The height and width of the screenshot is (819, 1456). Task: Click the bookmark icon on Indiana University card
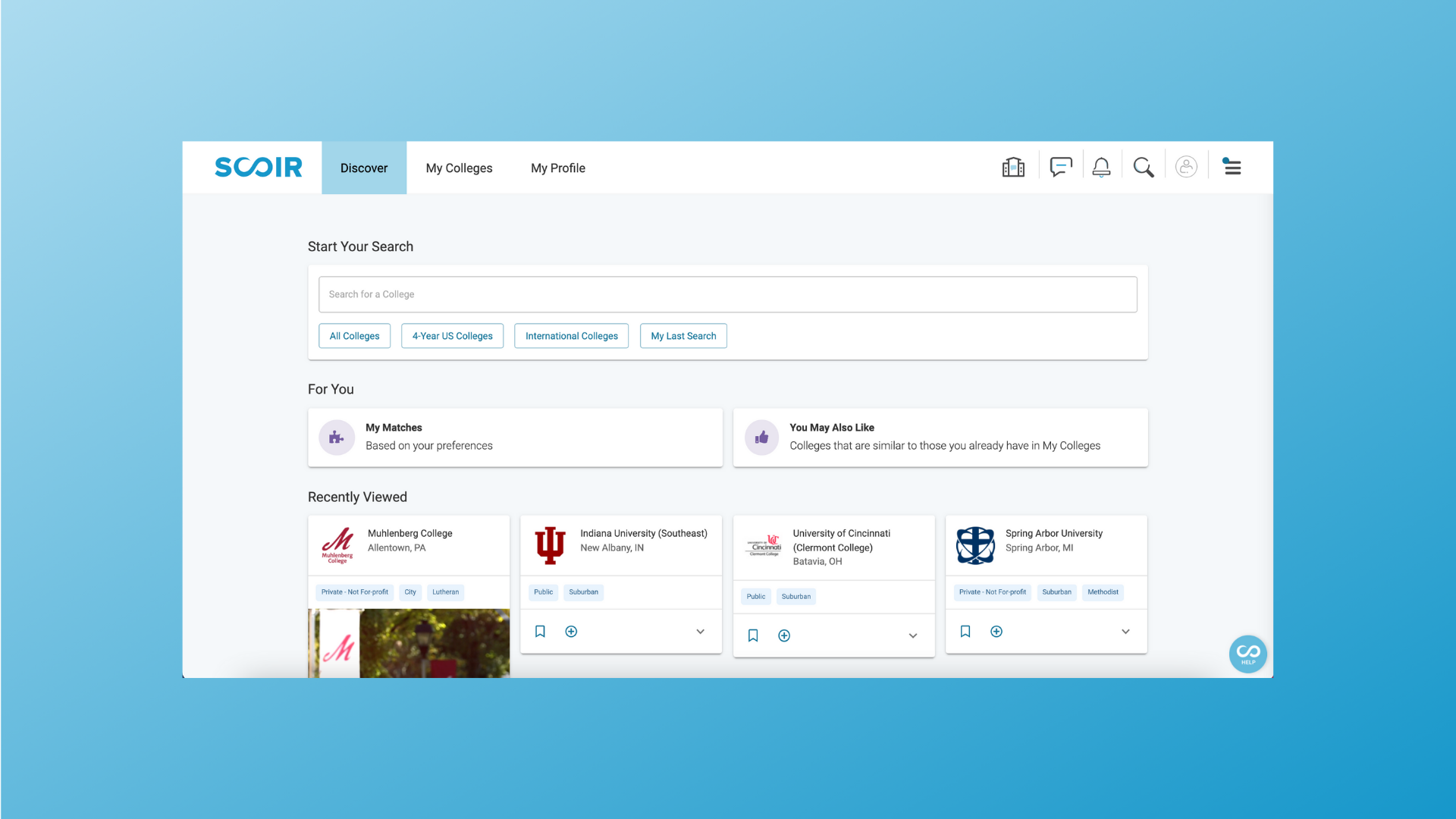tap(540, 631)
